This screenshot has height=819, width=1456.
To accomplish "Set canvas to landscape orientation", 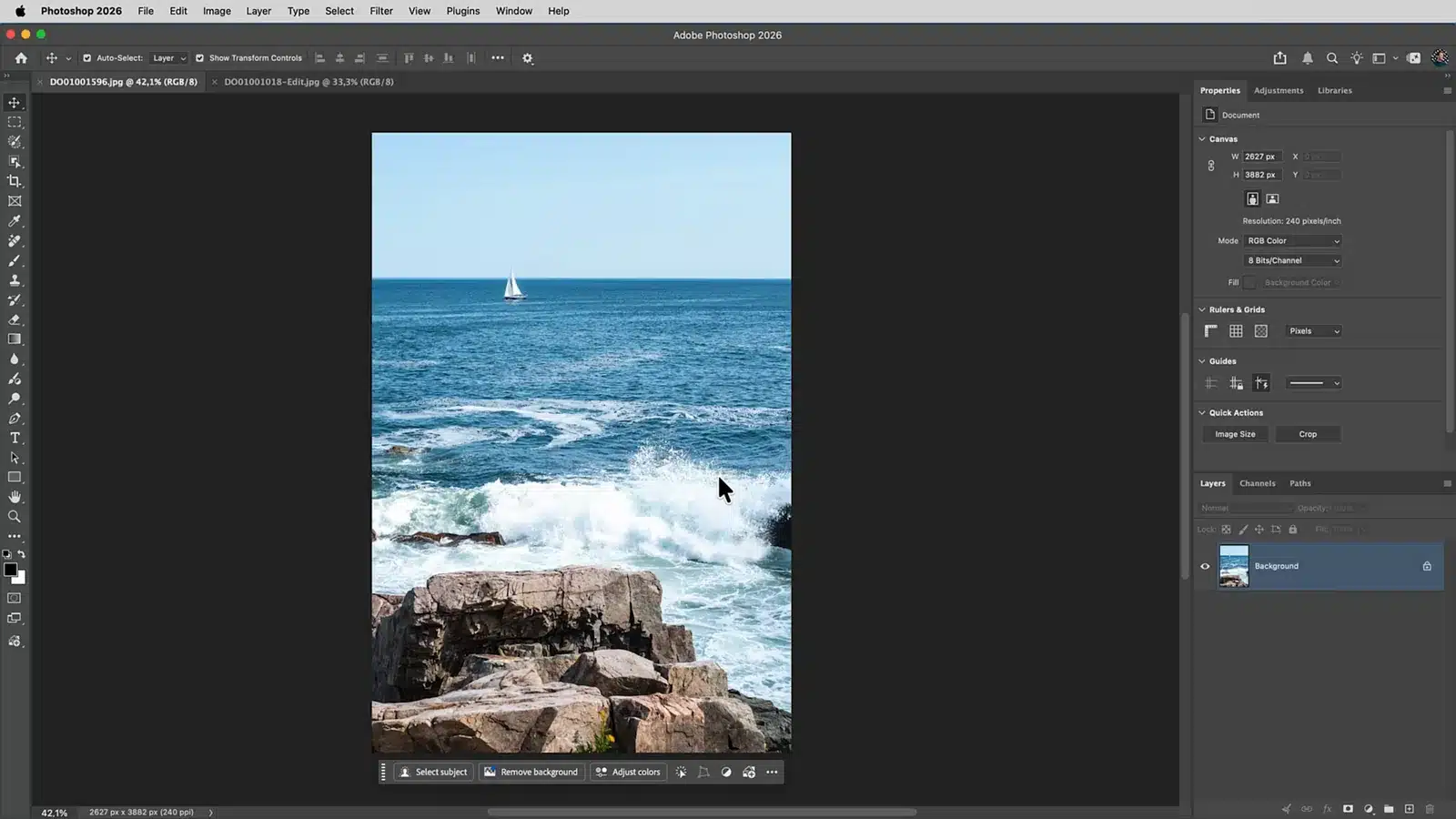I will coord(1273,198).
